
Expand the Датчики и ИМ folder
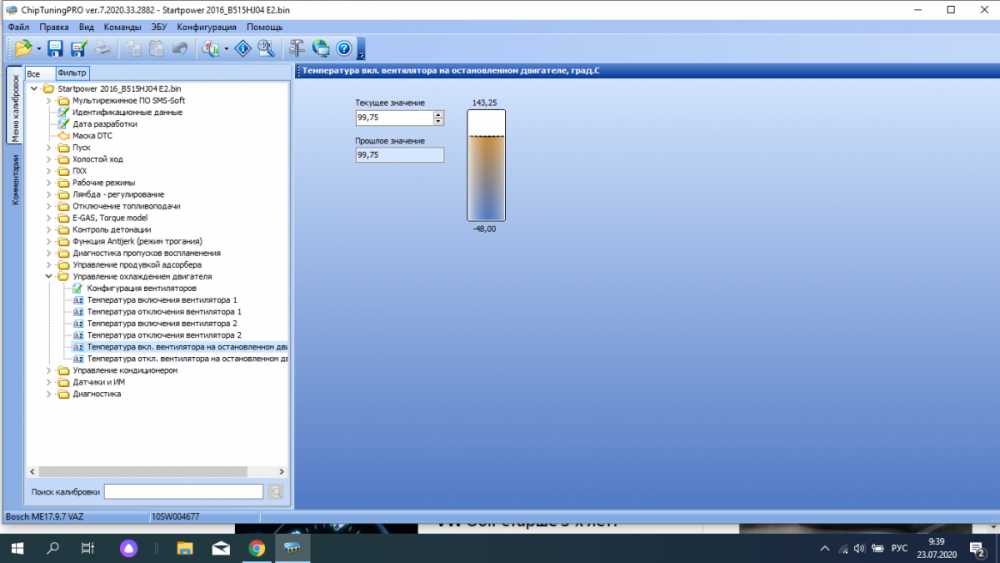pyautogui.click(x=49, y=382)
